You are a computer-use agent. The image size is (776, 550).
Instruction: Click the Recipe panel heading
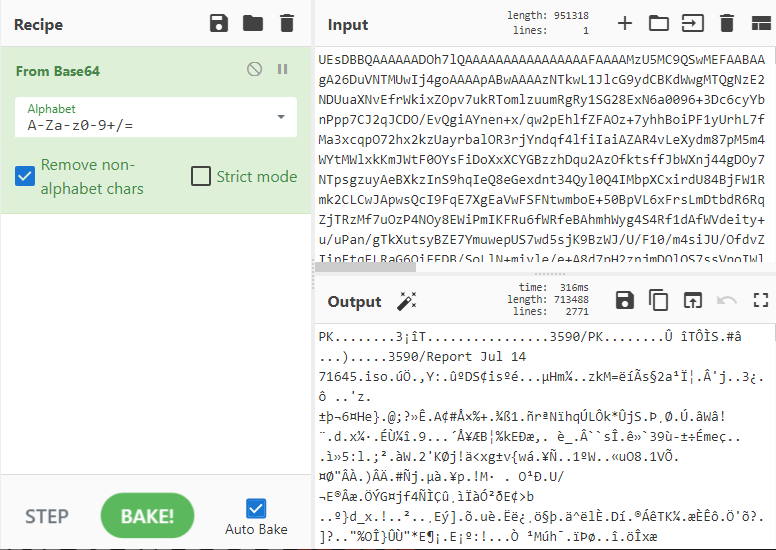[x=39, y=25]
